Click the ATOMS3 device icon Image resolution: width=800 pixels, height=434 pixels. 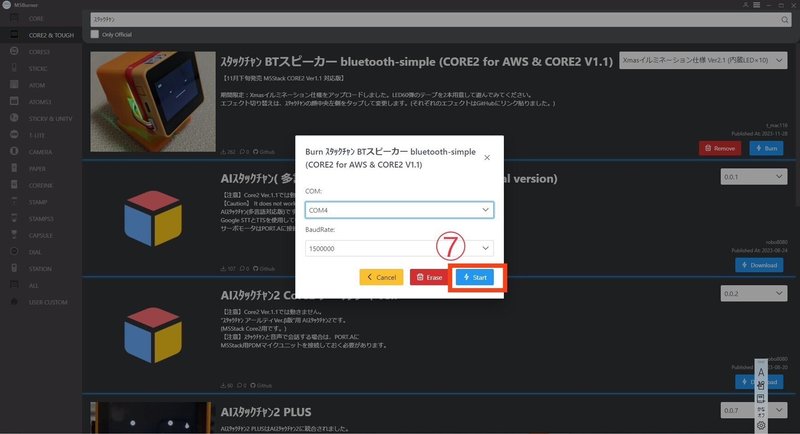14,101
